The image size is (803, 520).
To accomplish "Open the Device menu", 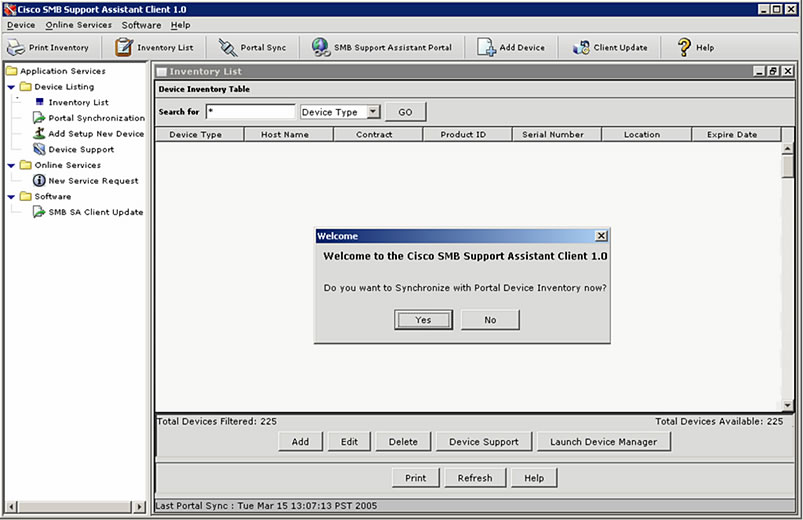I will [x=21, y=25].
